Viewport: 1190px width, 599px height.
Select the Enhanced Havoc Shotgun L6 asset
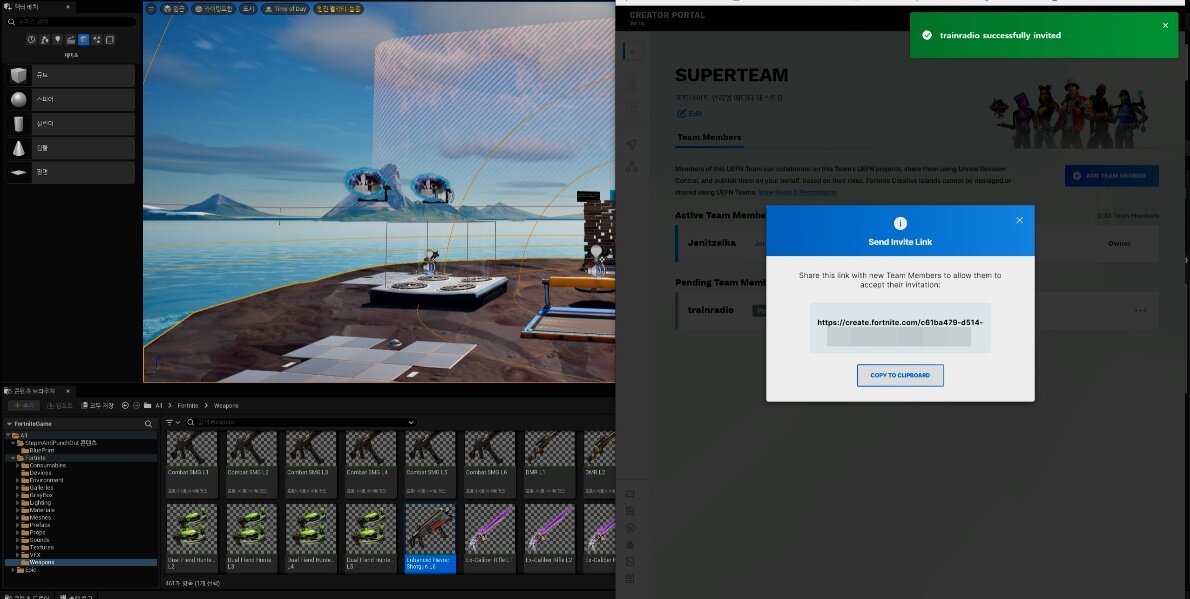click(x=431, y=537)
